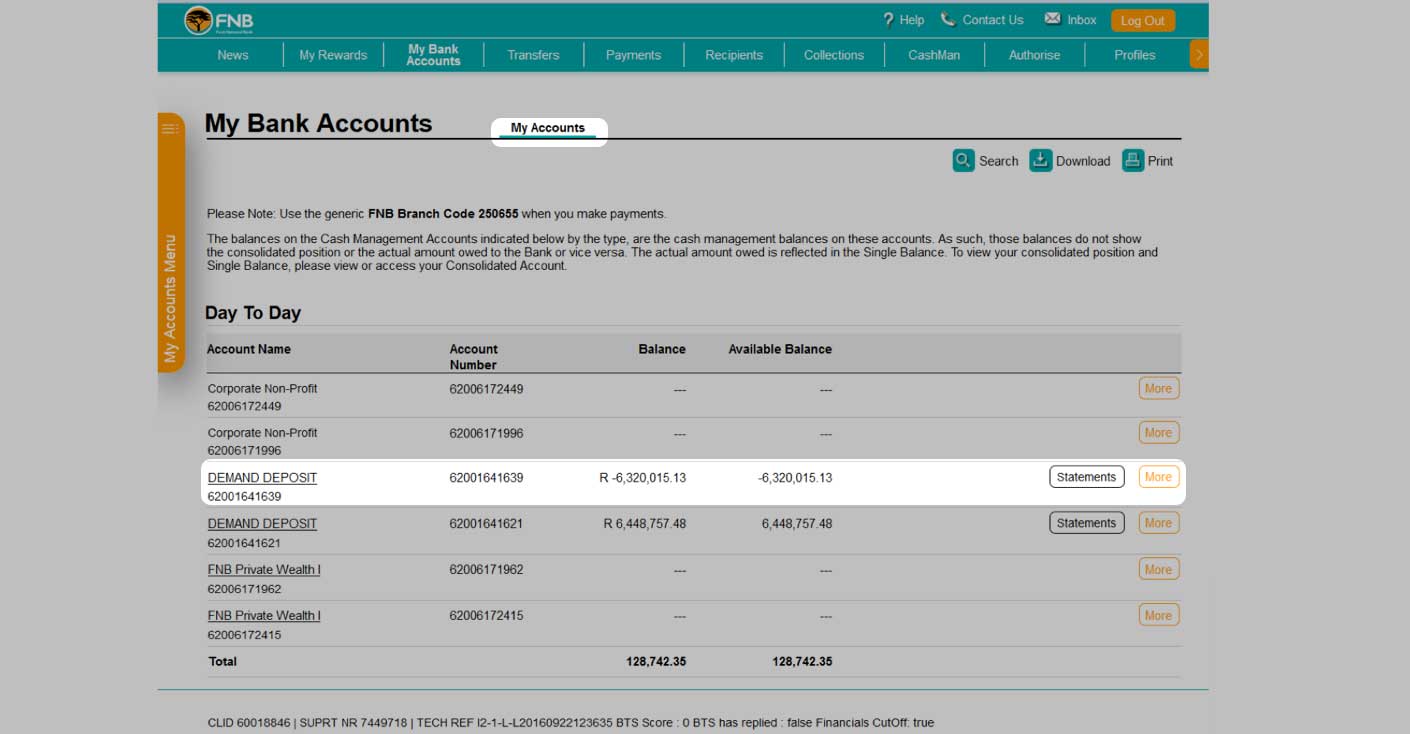Click the Available Balance column header
This screenshot has width=1410, height=734.
pyautogui.click(x=780, y=349)
